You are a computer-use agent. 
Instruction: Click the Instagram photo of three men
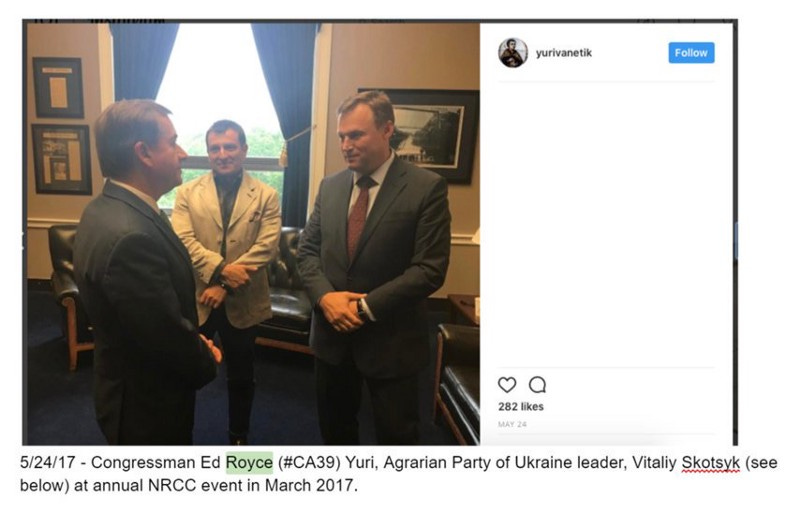tap(254, 234)
